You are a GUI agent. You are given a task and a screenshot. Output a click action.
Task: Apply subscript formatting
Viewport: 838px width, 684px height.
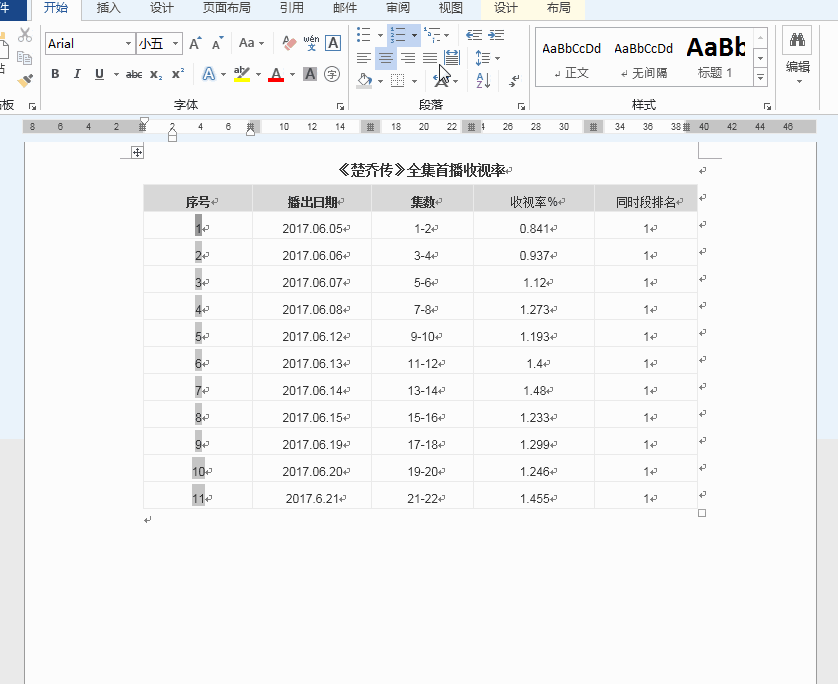click(156, 74)
